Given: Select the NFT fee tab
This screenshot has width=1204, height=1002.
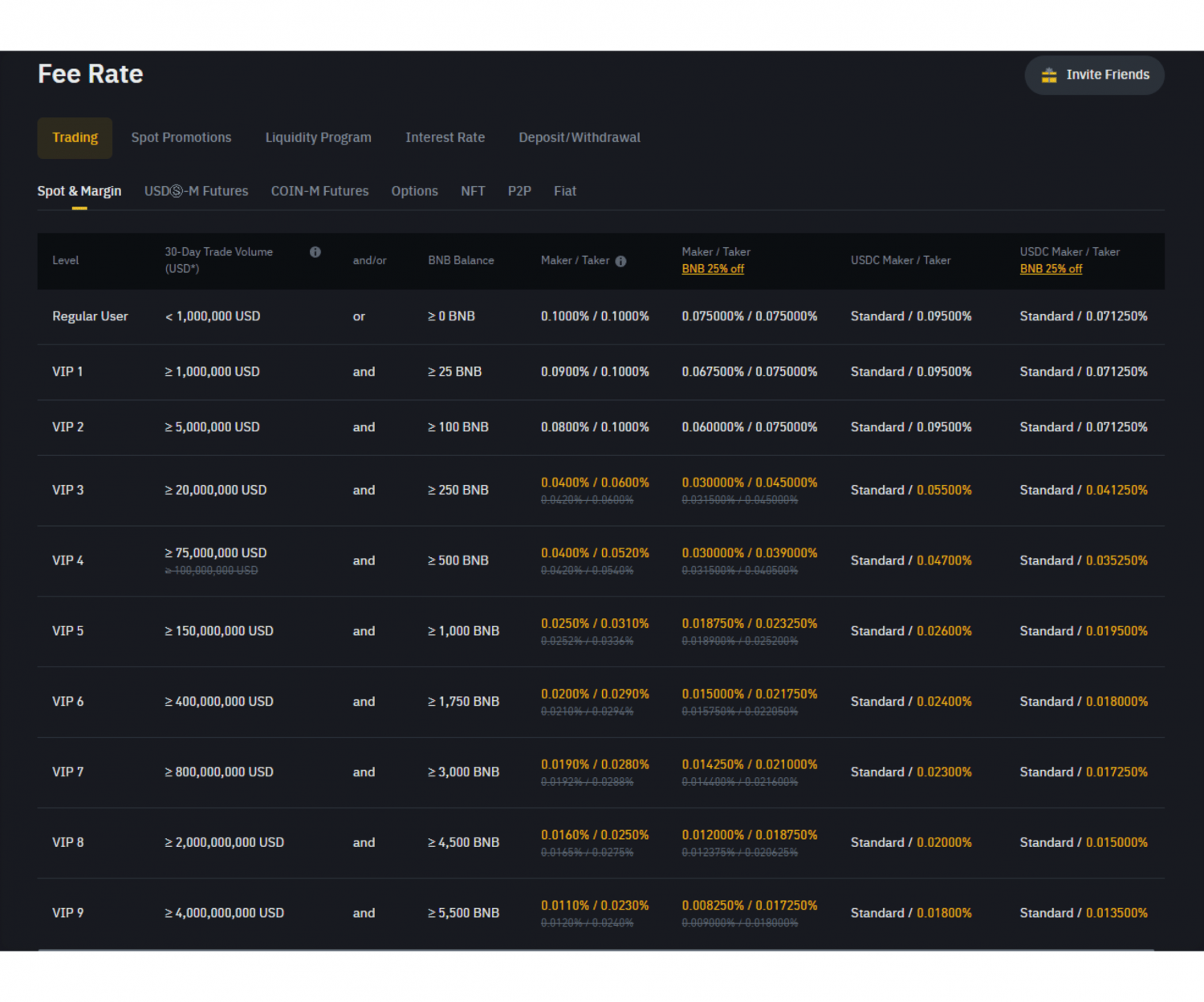Looking at the screenshot, I should 473,191.
